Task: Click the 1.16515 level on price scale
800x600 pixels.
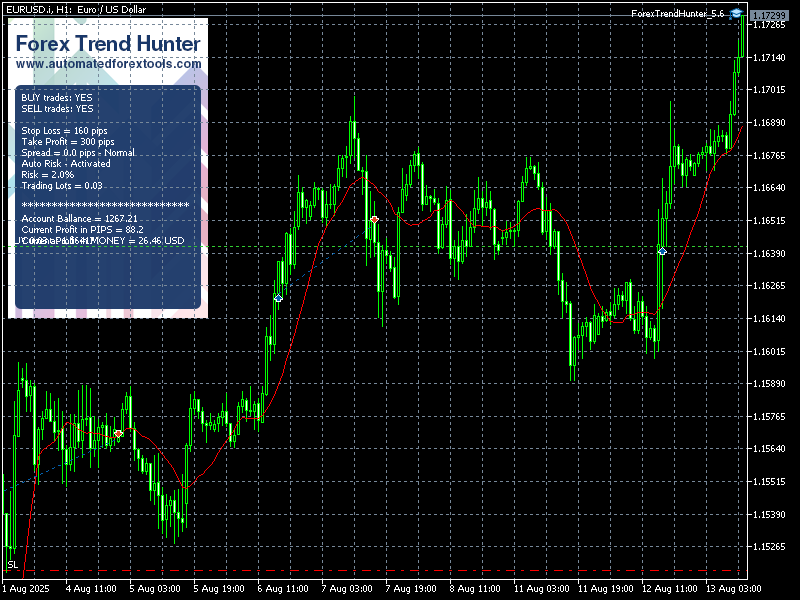Action: 768,221
